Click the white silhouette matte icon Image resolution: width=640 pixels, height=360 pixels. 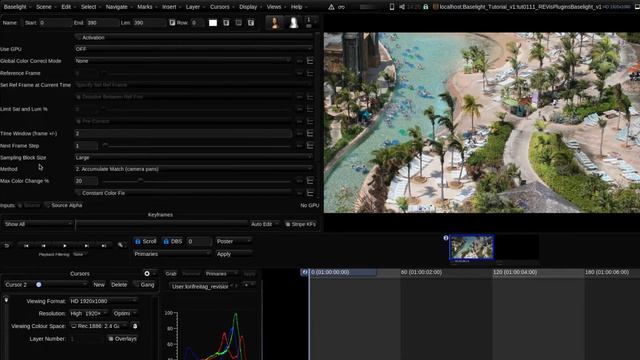coord(293,22)
